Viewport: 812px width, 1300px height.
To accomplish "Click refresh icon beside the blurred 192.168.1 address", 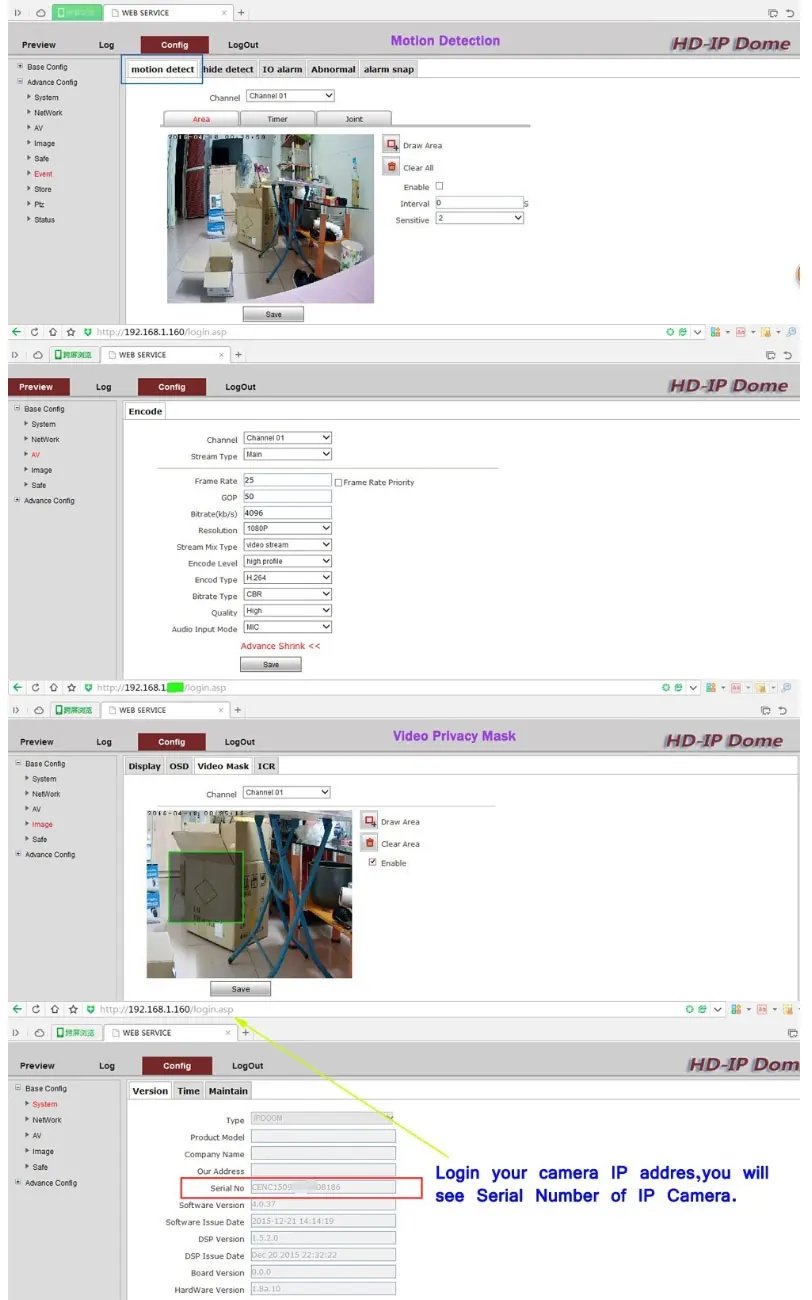I will [x=35, y=687].
